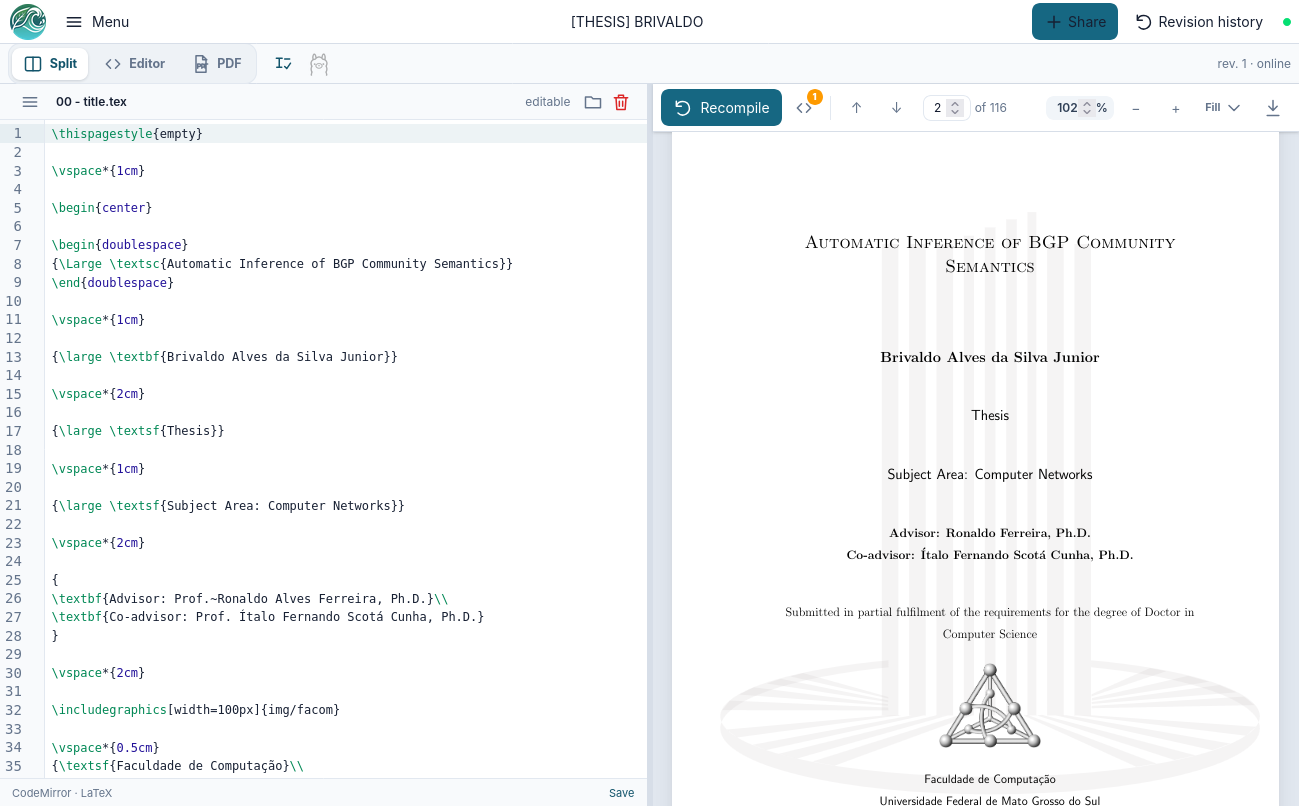Click PDF line Advisor: Ronaldo Ferreira

[990, 533]
